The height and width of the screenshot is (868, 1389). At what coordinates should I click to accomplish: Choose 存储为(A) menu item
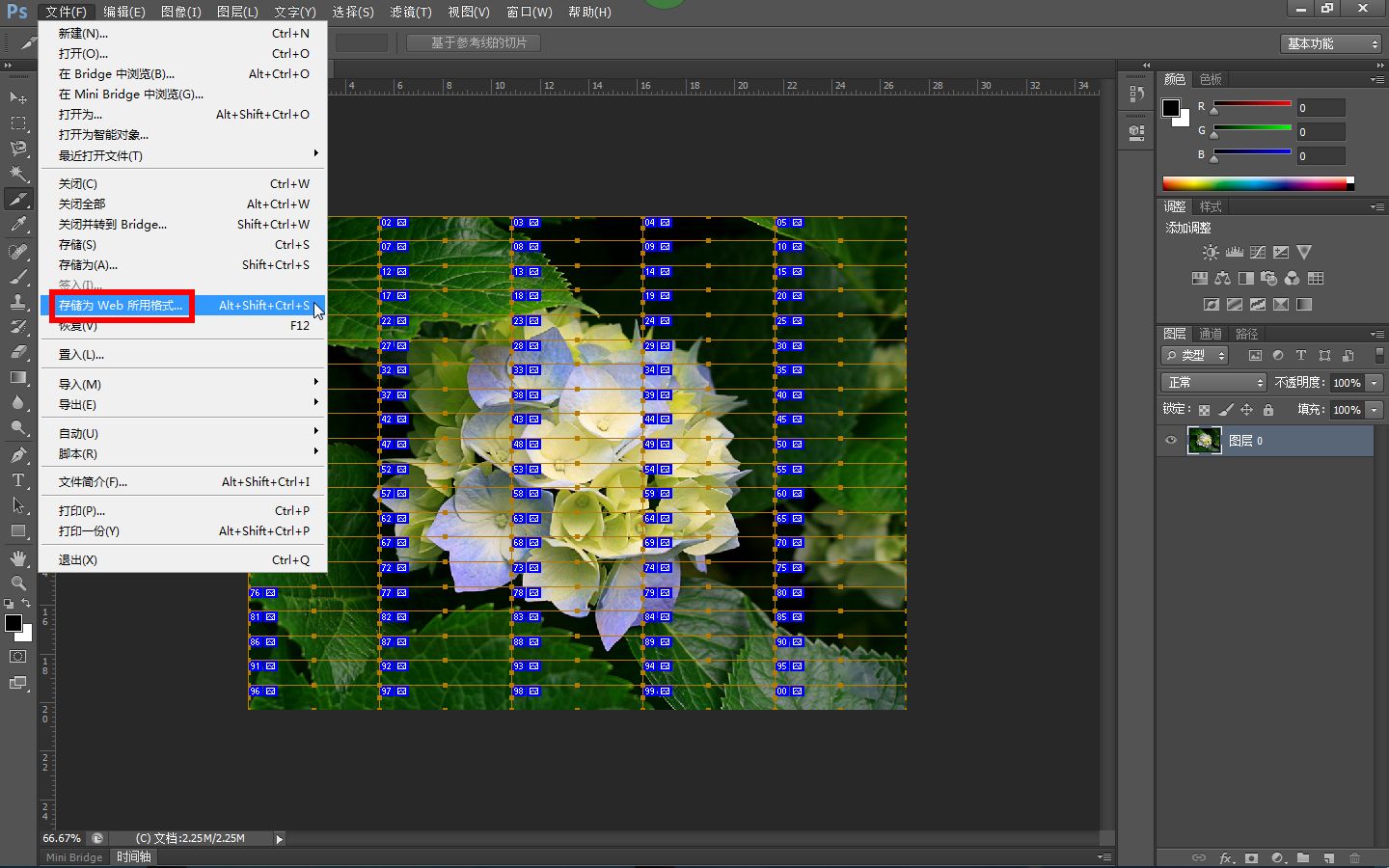[183, 265]
